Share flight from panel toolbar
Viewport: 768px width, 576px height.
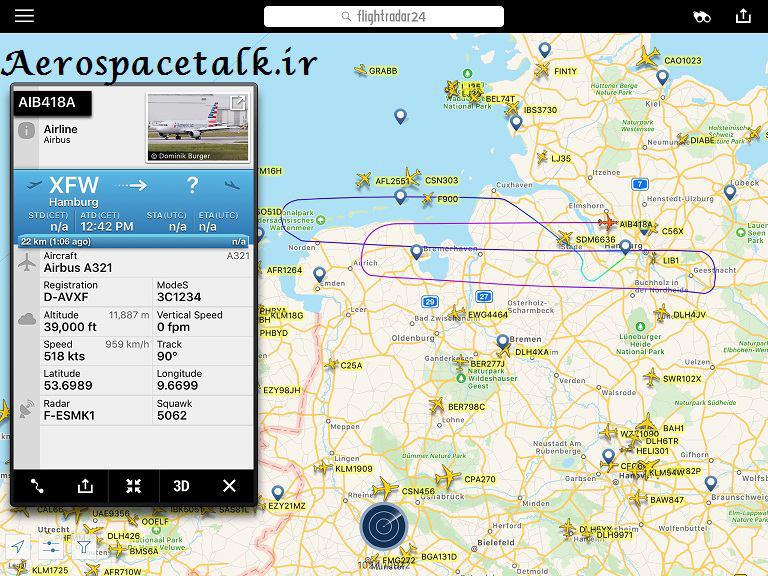85,486
